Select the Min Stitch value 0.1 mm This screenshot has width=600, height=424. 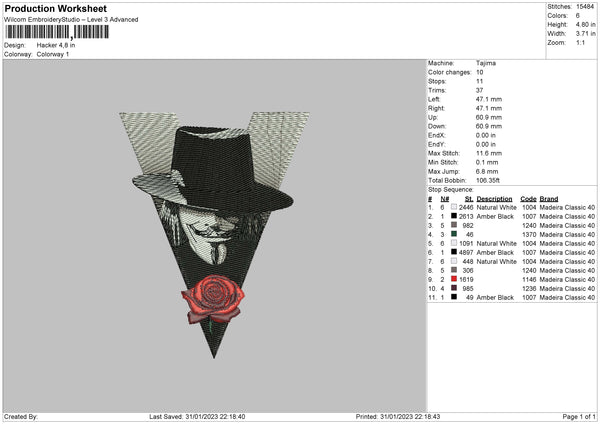[x=487, y=162]
